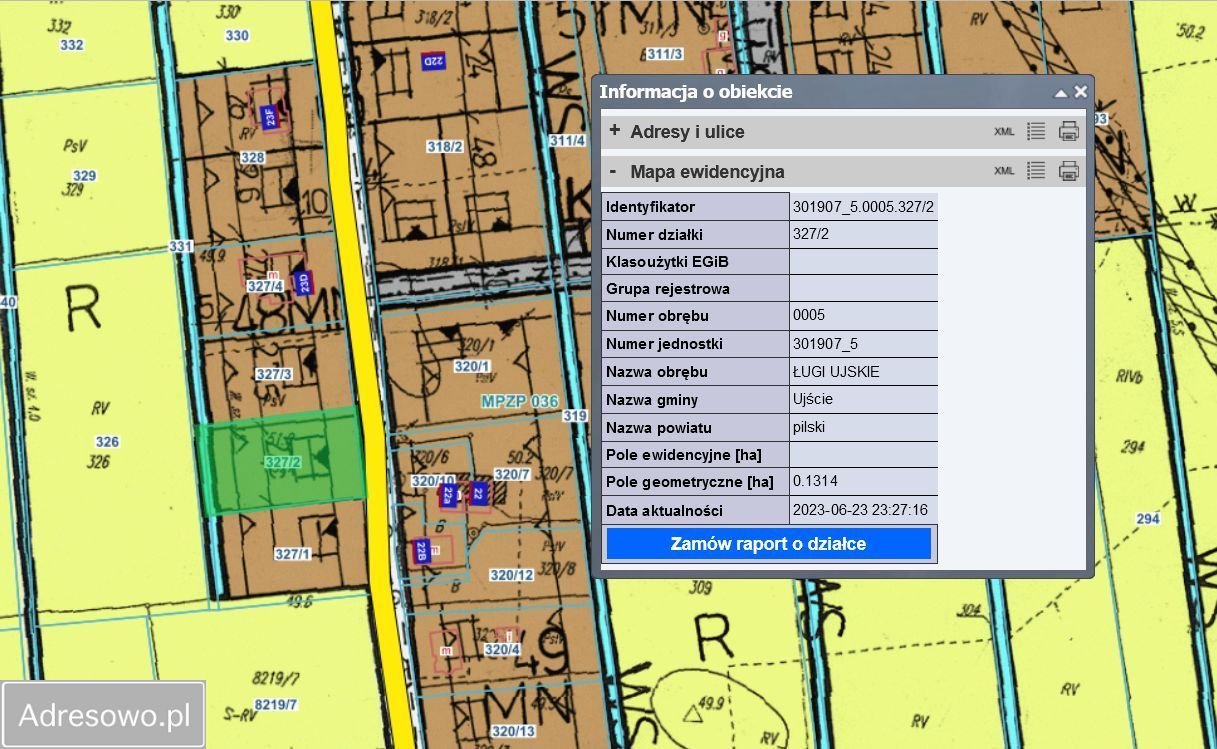
Task: Click the Adresowo.pl logo
Action: tap(104, 715)
